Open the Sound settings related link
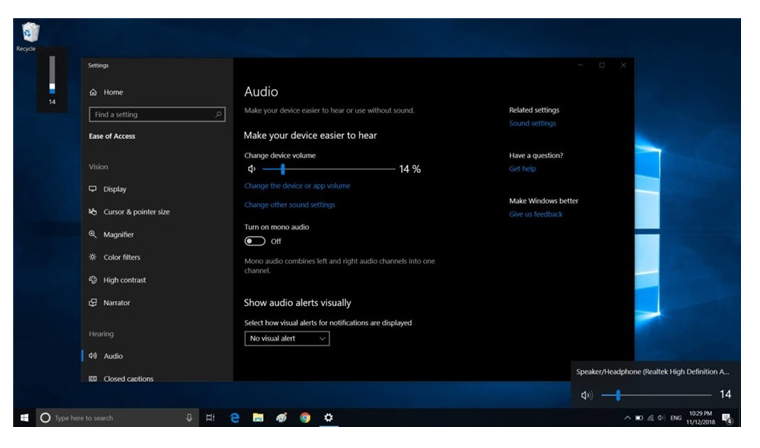The width and height of the screenshot is (760, 448). [532, 124]
